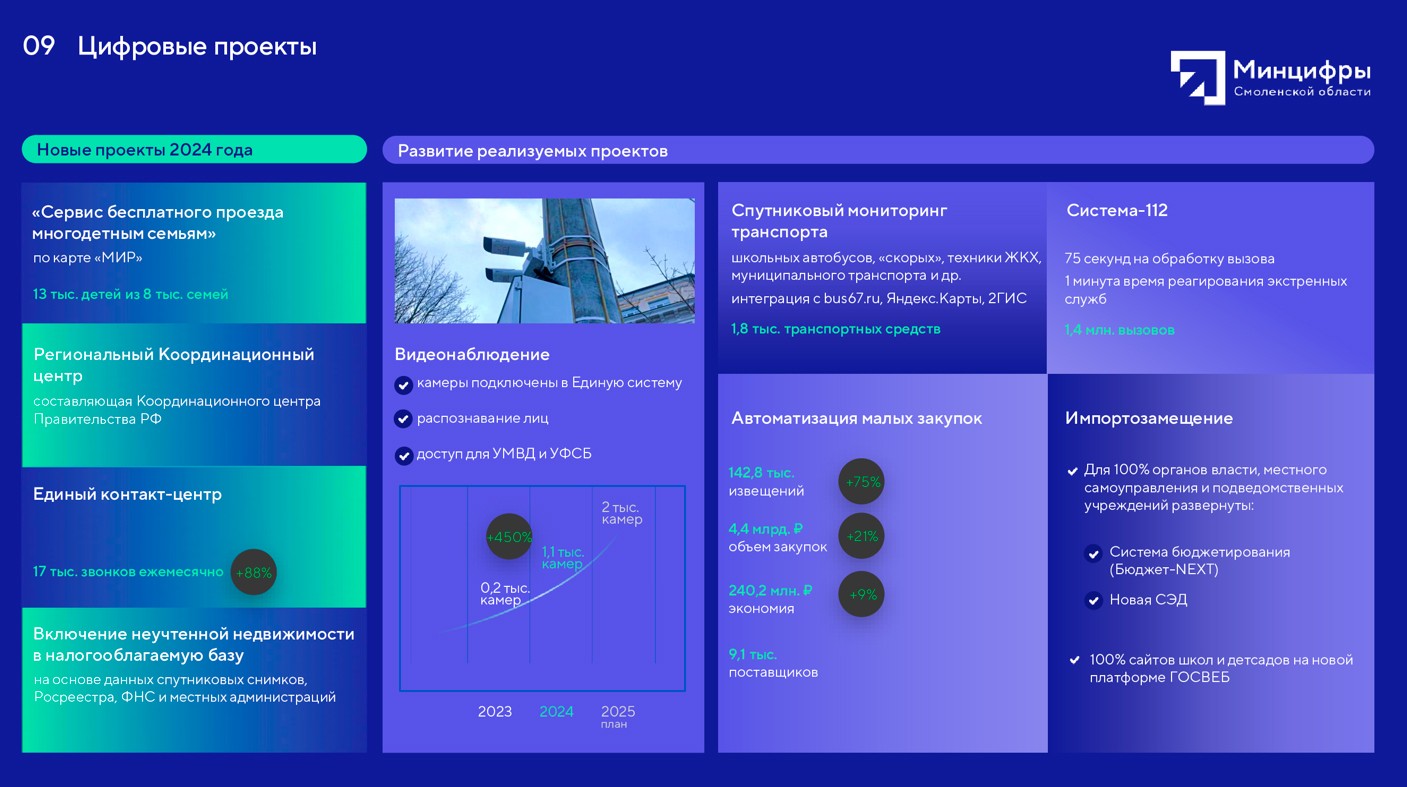The image size is (1407, 787).
Task: Click the +88% badge for contact-center calls
Action: point(253,573)
